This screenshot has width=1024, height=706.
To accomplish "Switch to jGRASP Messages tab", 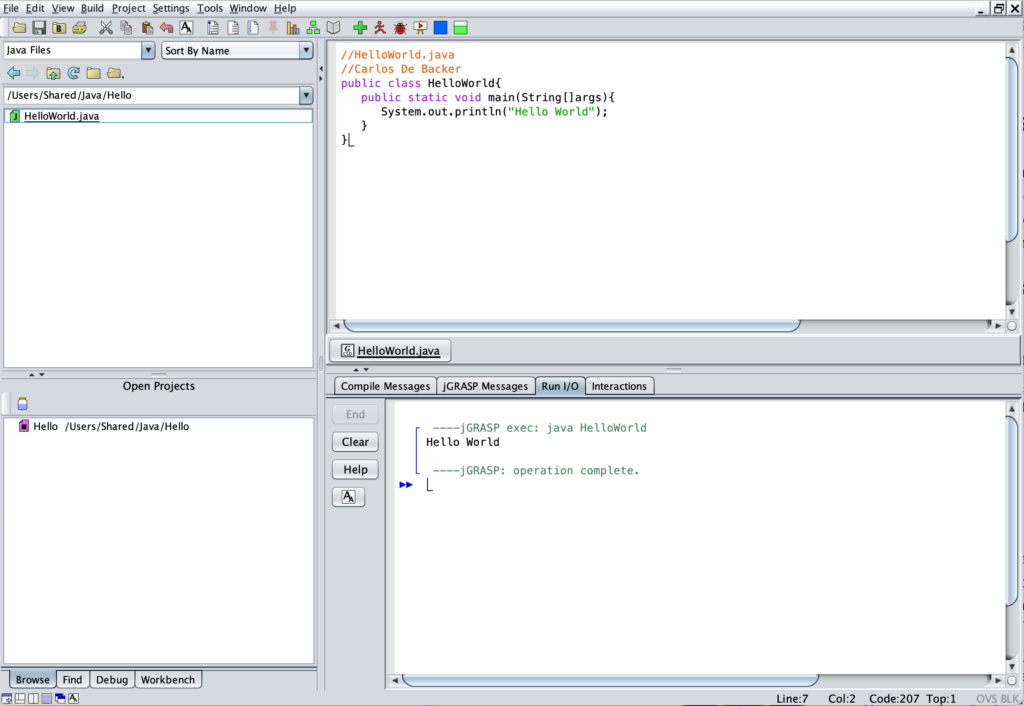I will tap(485, 386).
